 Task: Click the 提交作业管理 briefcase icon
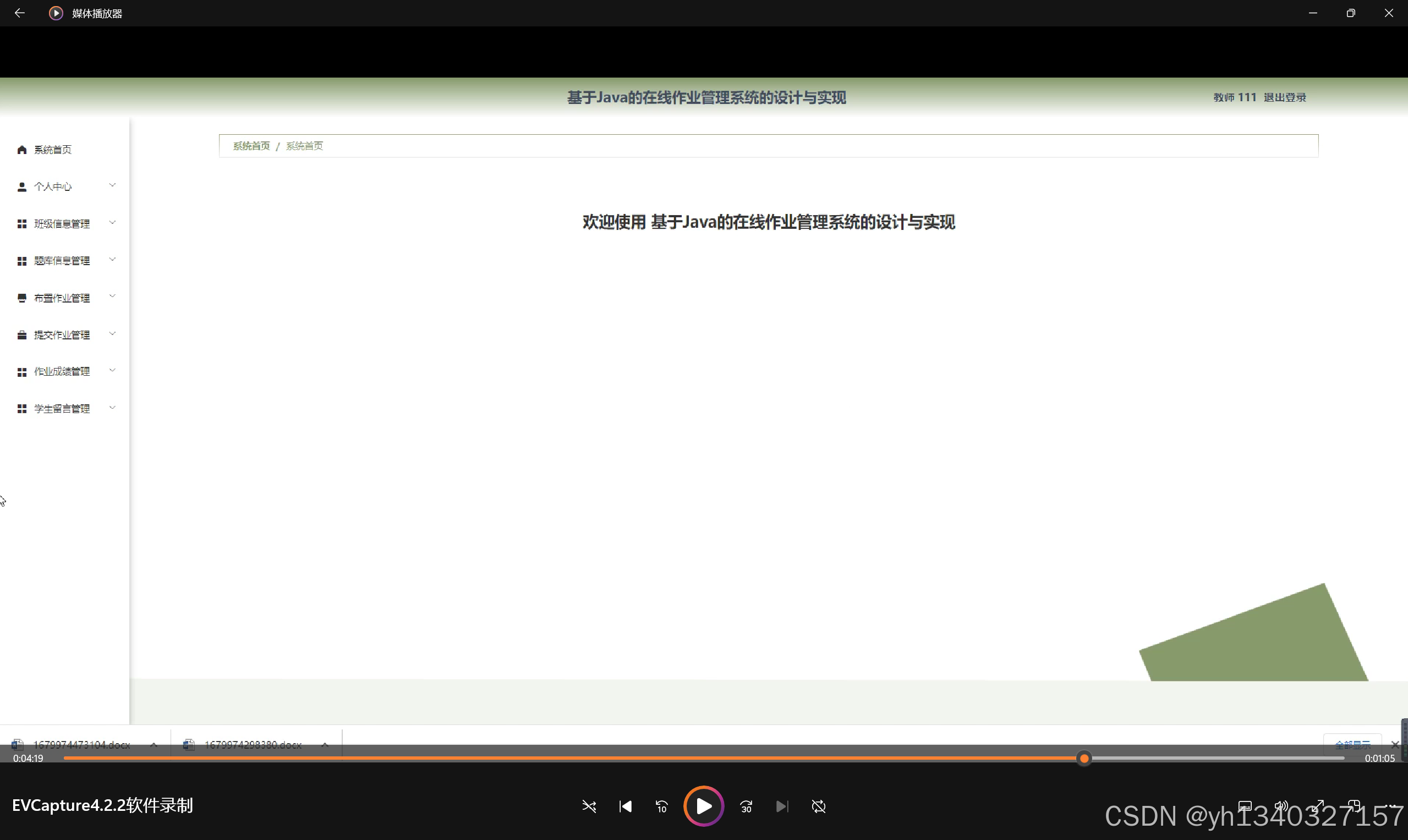(22, 335)
